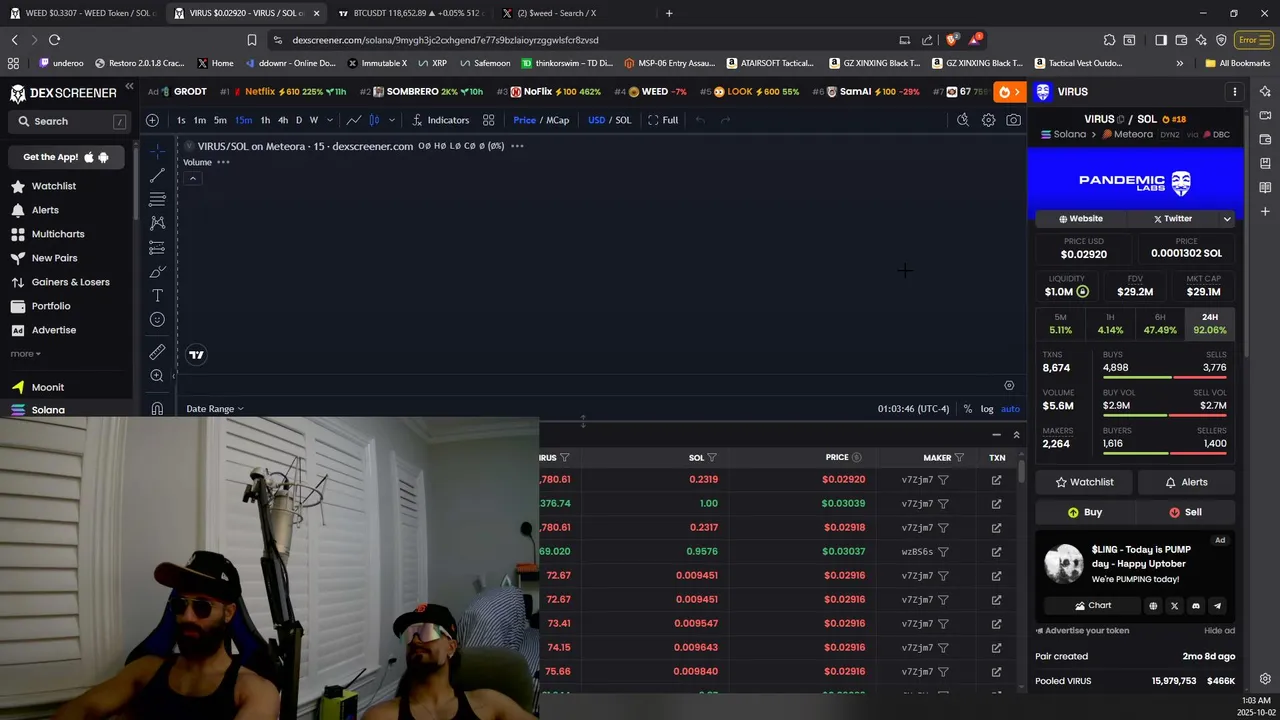This screenshot has width=1280, height=720.
Task: Select the trend line drawing tool
Action: (x=157, y=176)
